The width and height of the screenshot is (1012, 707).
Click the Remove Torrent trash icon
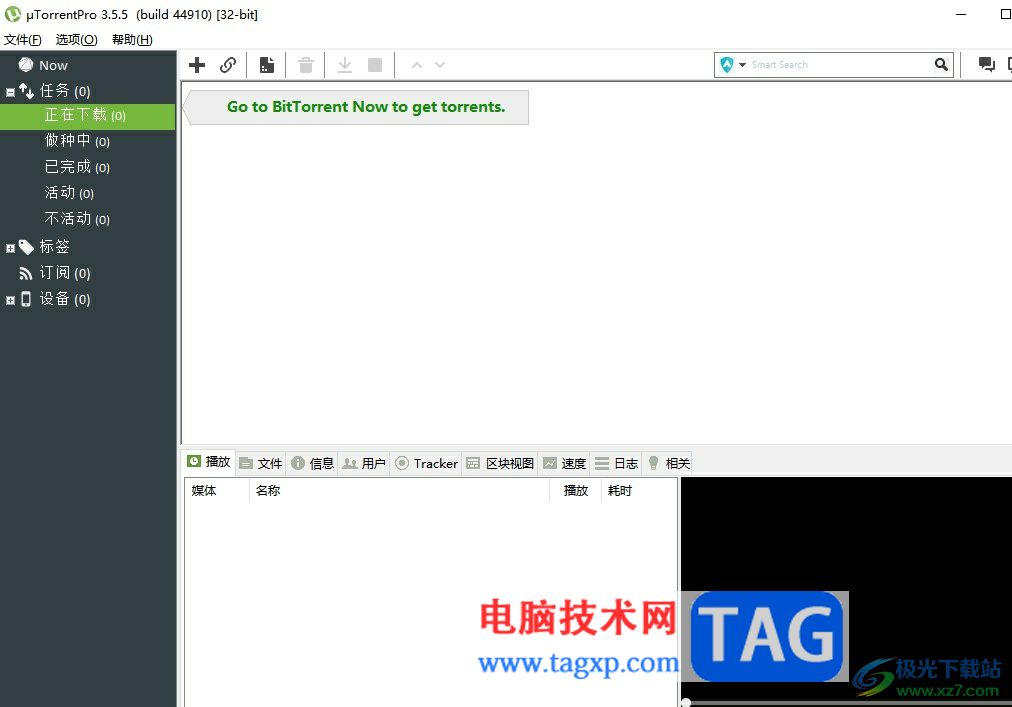[306, 65]
